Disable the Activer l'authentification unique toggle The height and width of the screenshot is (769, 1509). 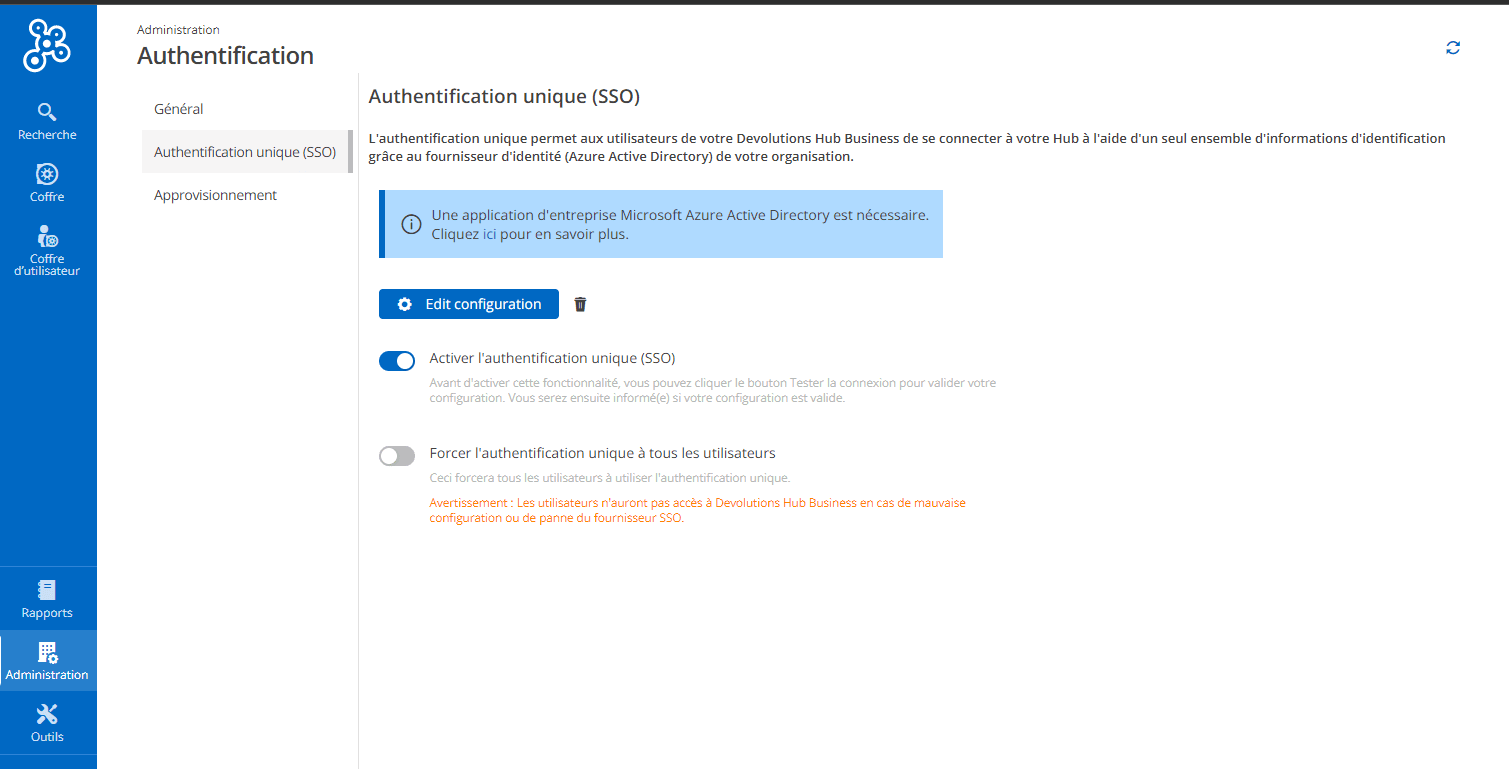[x=397, y=361]
